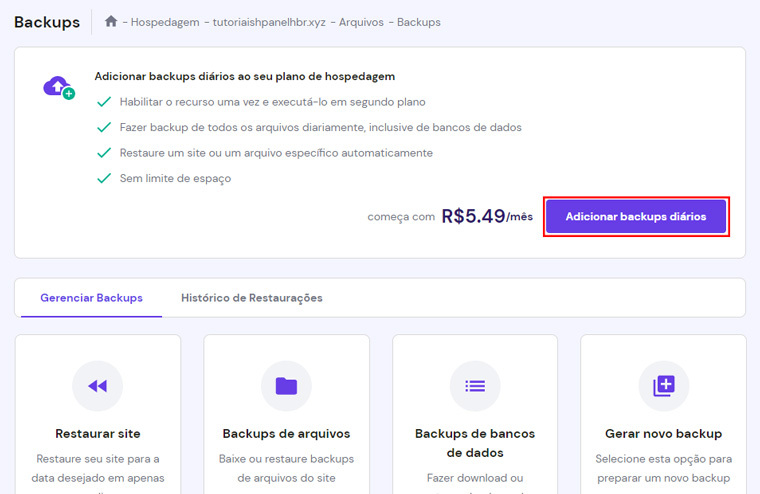Open Hospedagem breadcrumb link
760x494 pixels.
click(x=165, y=22)
